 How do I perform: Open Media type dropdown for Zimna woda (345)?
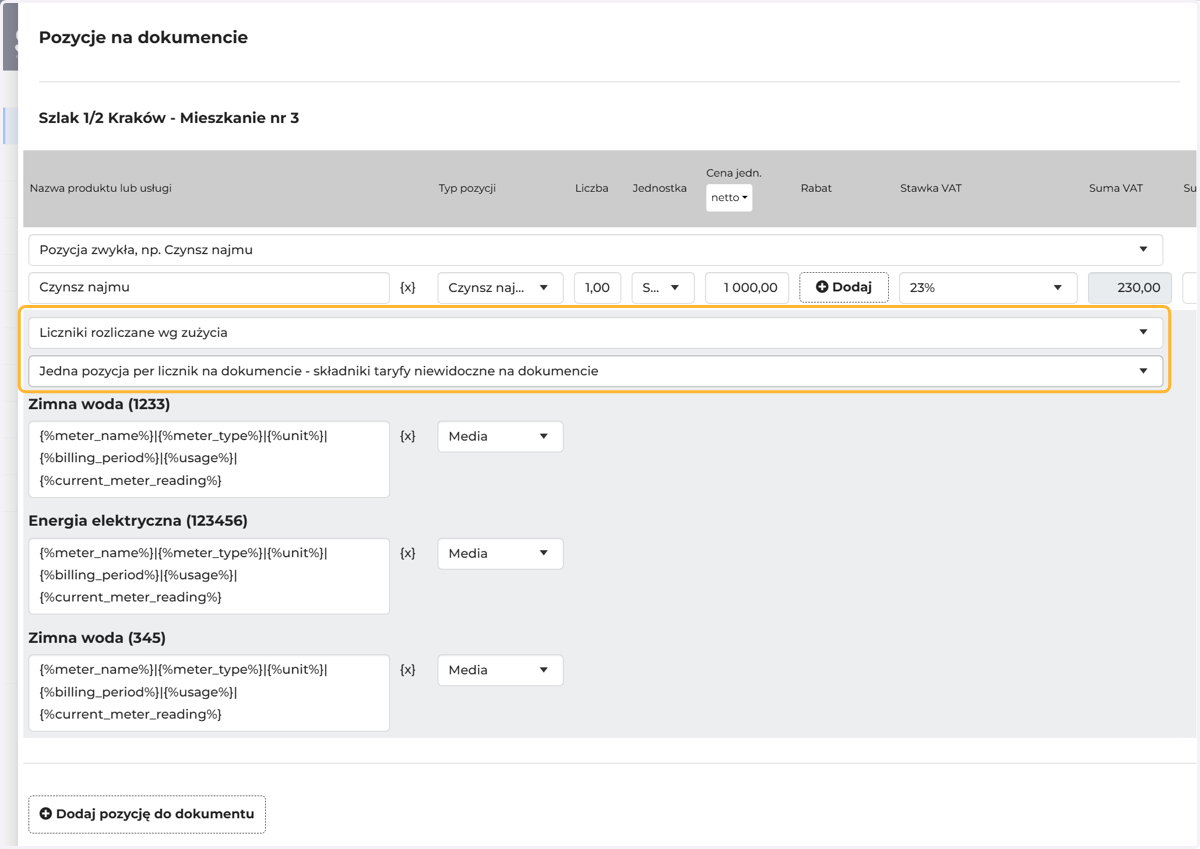(500, 670)
